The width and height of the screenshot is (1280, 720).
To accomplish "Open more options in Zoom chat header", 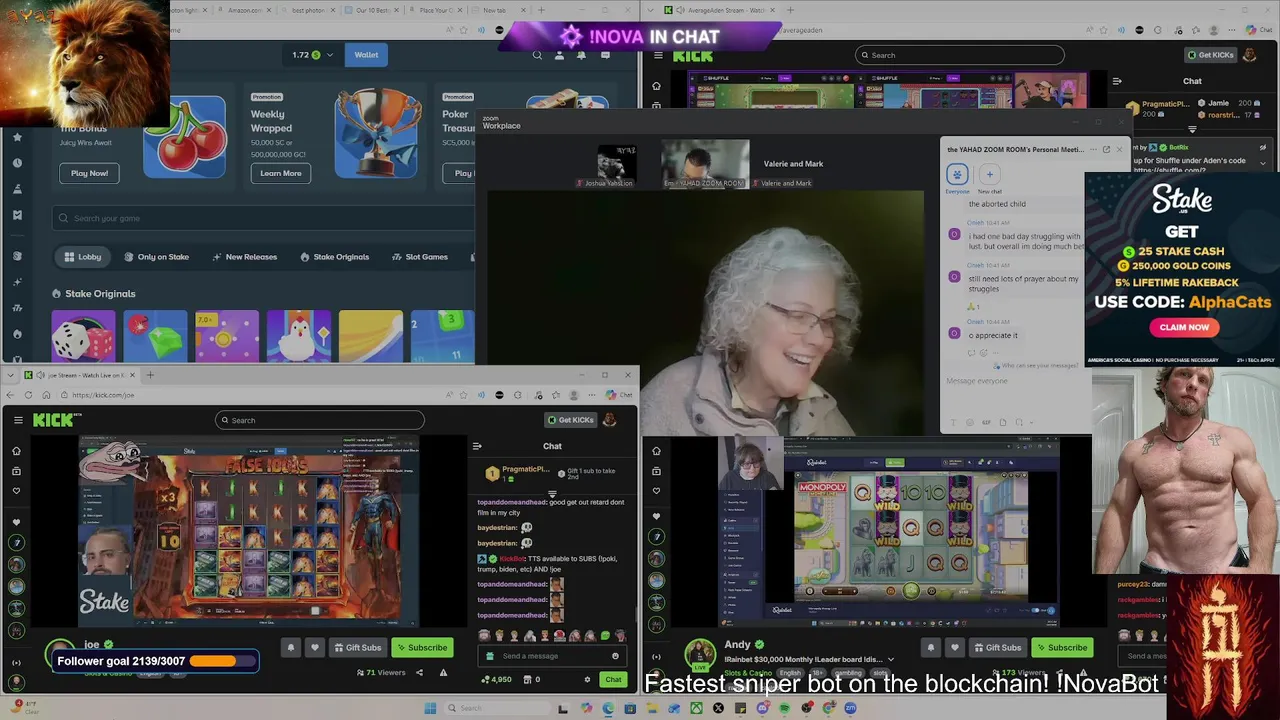I will [1093, 149].
